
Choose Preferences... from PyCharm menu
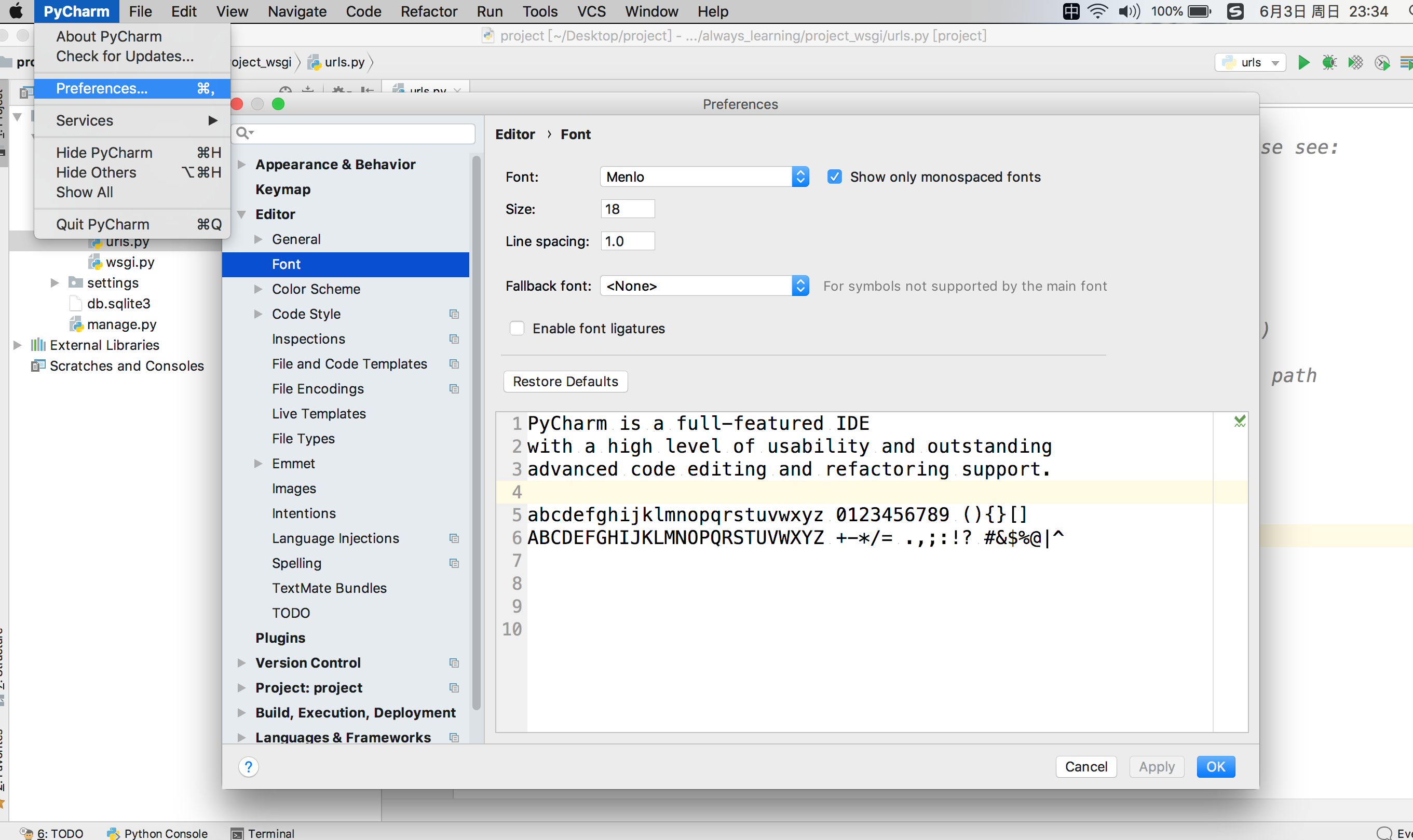coord(132,89)
